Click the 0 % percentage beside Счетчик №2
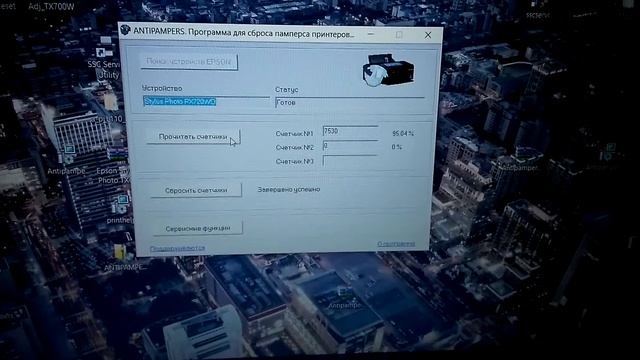The image size is (640, 360). tap(397, 147)
